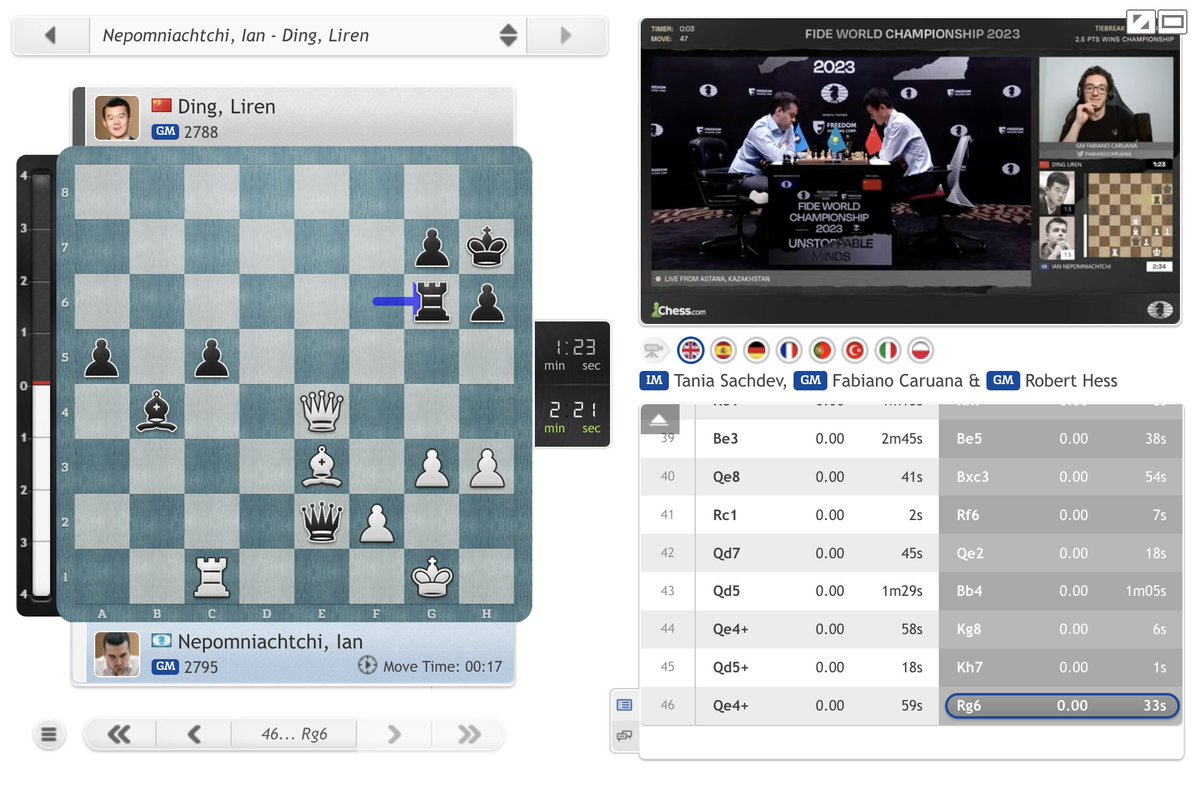The height and width of the screenshot is (787, 1200).
Task: Click the black king on h7
Action: point(487,246)
